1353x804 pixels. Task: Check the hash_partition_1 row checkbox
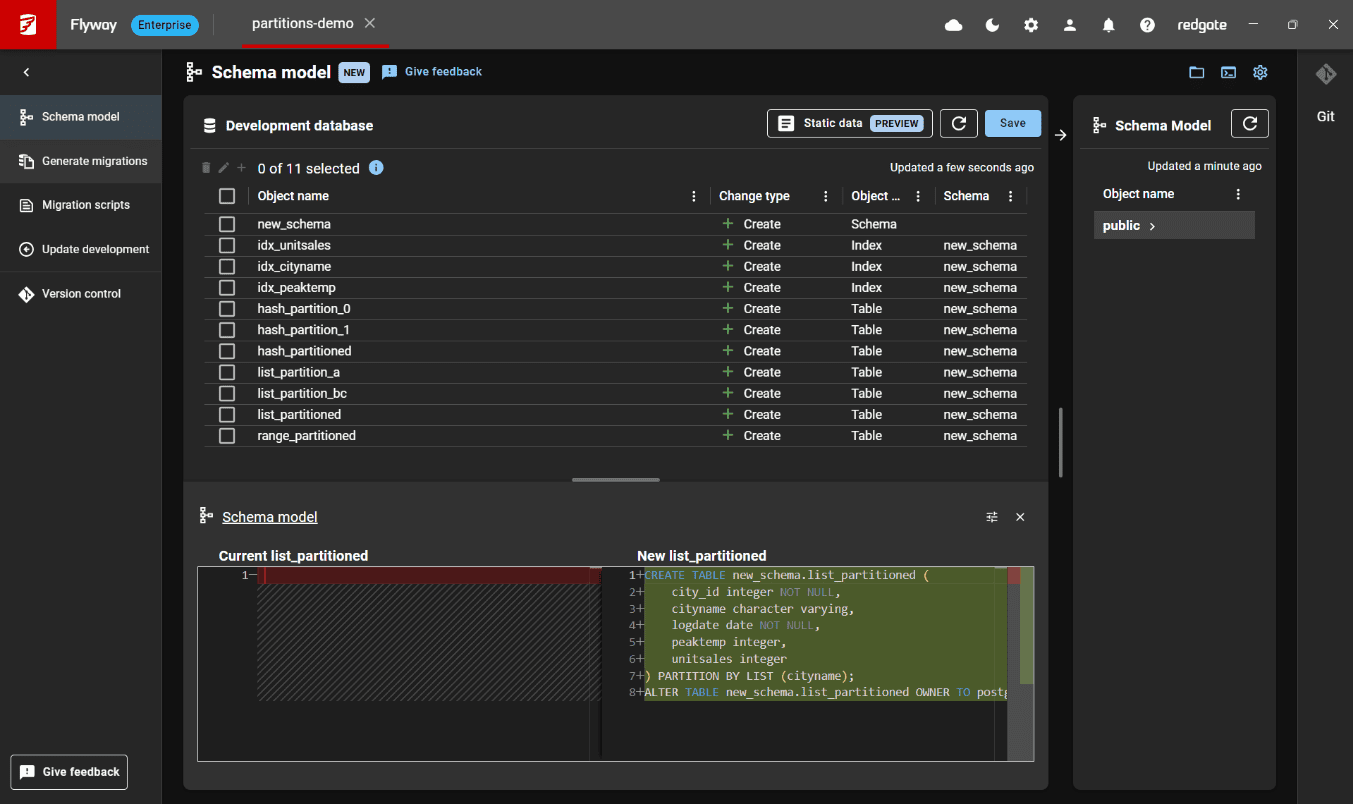point(227,330)
